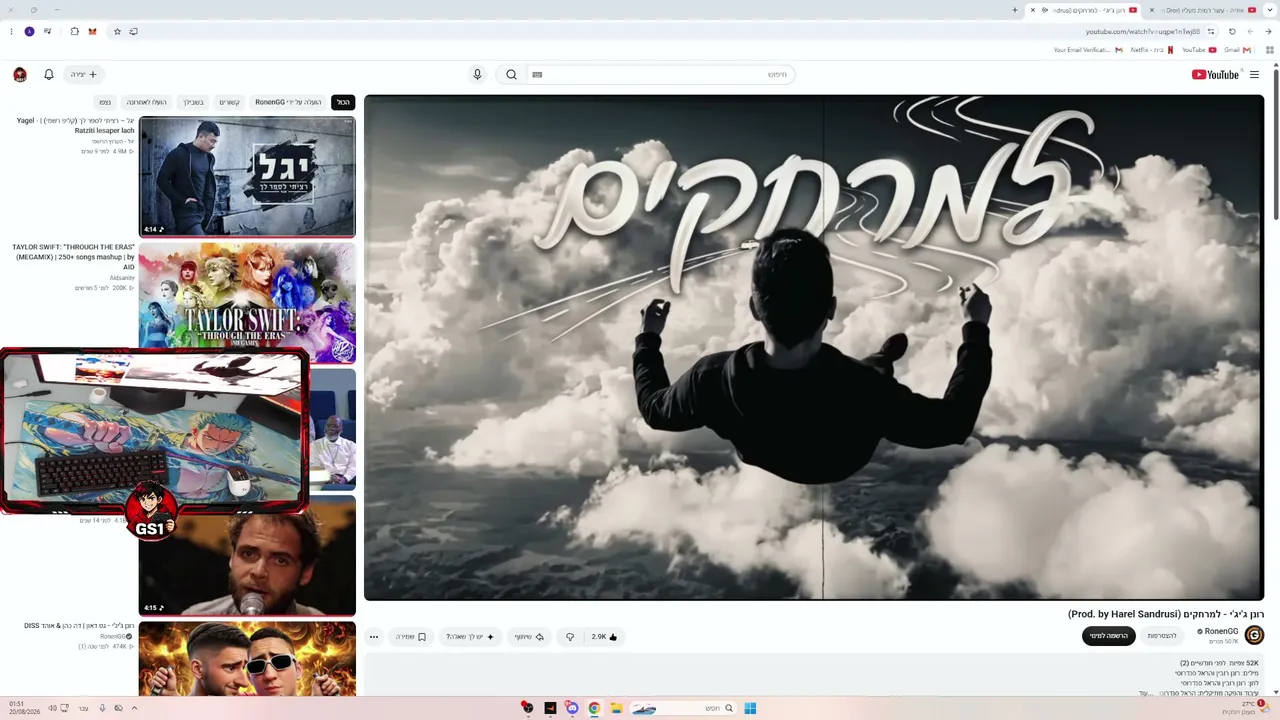Image resolution: width=1280 pixels, height=720 pixels.
Task: Save the video to a playlist
Action: pos(411,636)
